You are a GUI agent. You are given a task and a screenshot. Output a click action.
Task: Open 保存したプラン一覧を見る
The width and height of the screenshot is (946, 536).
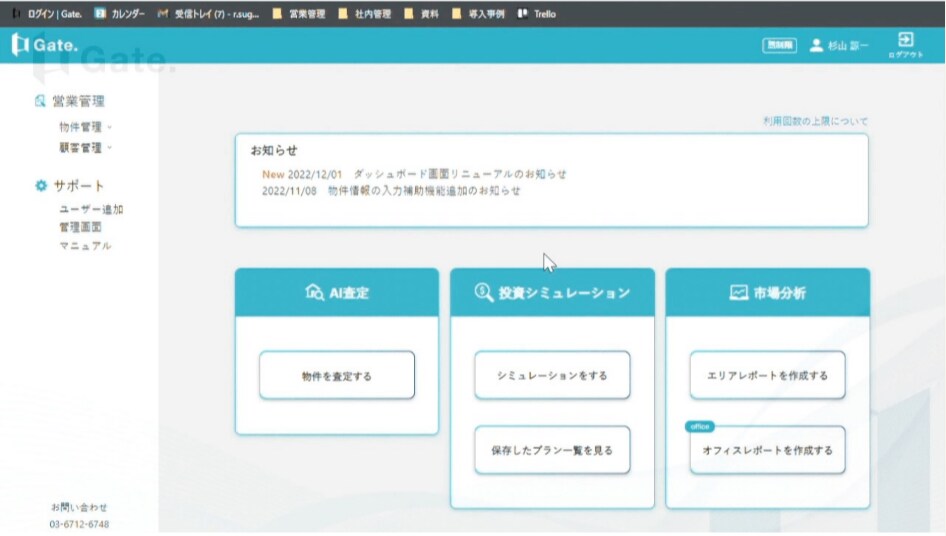(552, 450)
